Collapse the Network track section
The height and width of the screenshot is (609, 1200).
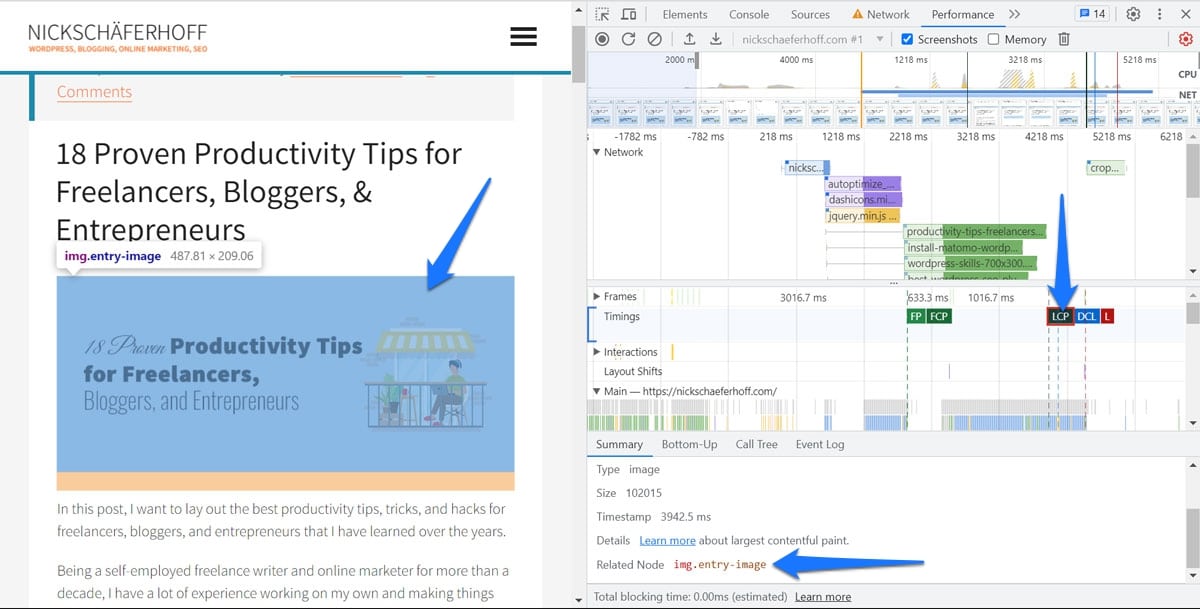597,152
